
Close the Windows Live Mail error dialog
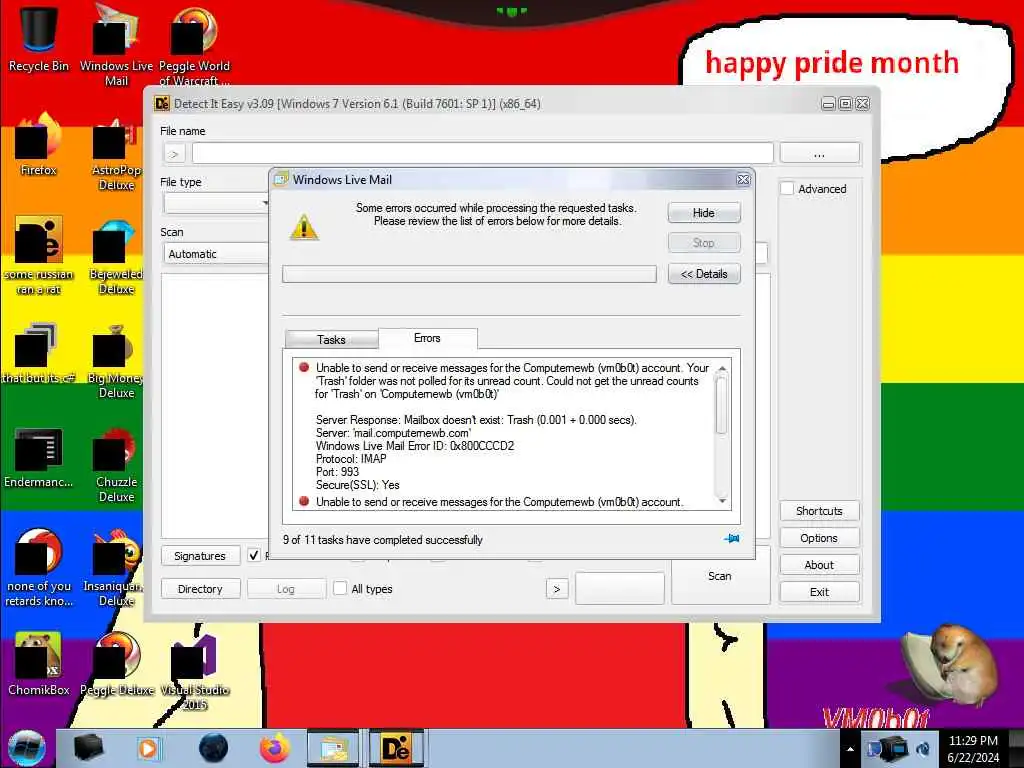tap(743, 180)
